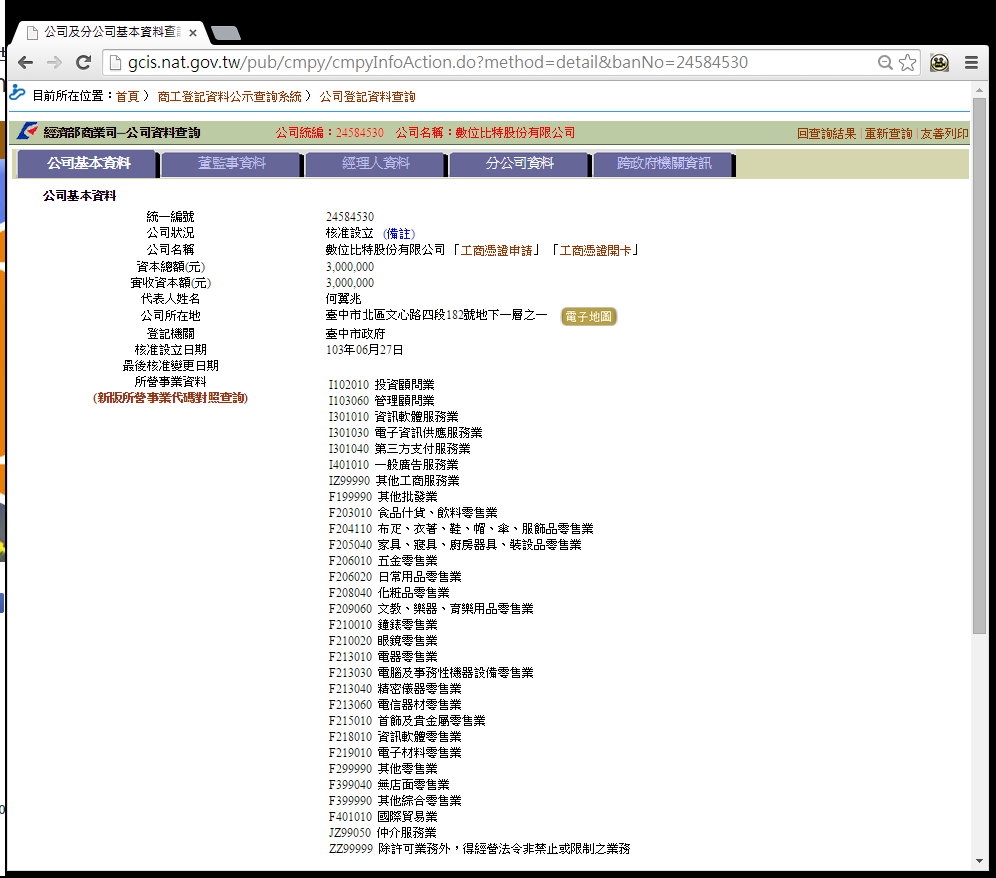Click the row F401010 國際貿易業
Viewport: 996px width, 878px height.
point(383,816)
